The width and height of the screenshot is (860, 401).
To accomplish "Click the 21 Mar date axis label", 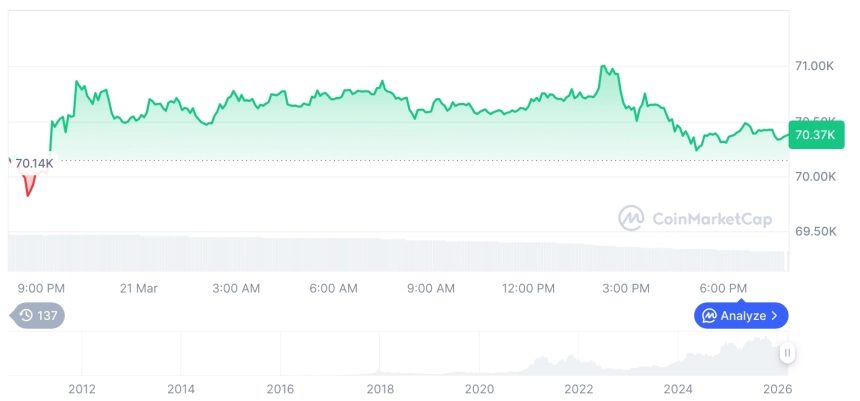I will pos(139,288).
